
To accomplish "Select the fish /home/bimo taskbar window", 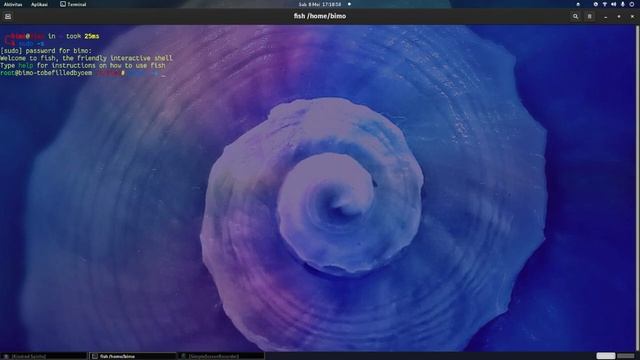I will coord(133,356).
